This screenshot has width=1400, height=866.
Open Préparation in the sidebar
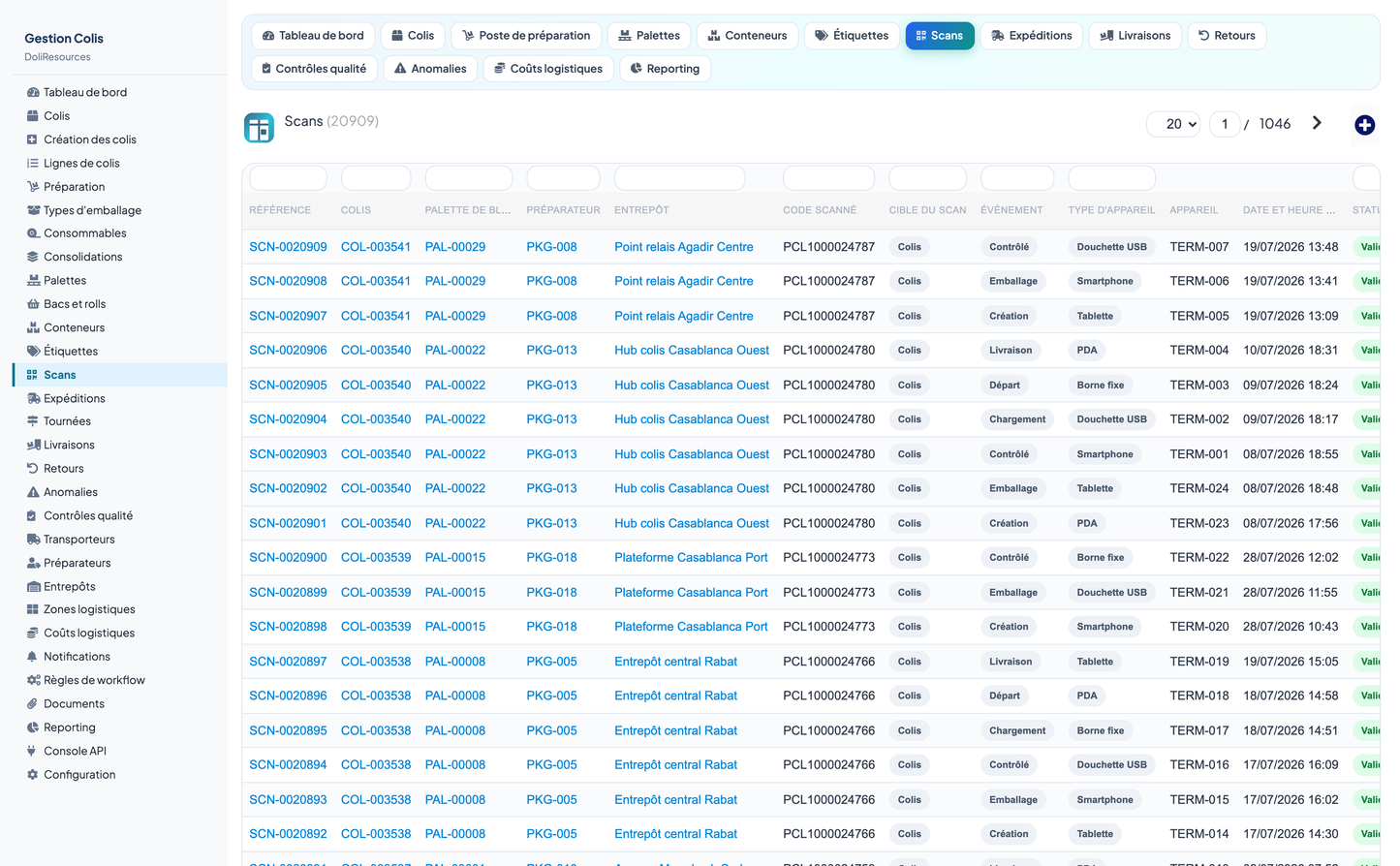(x=74, y=187)
